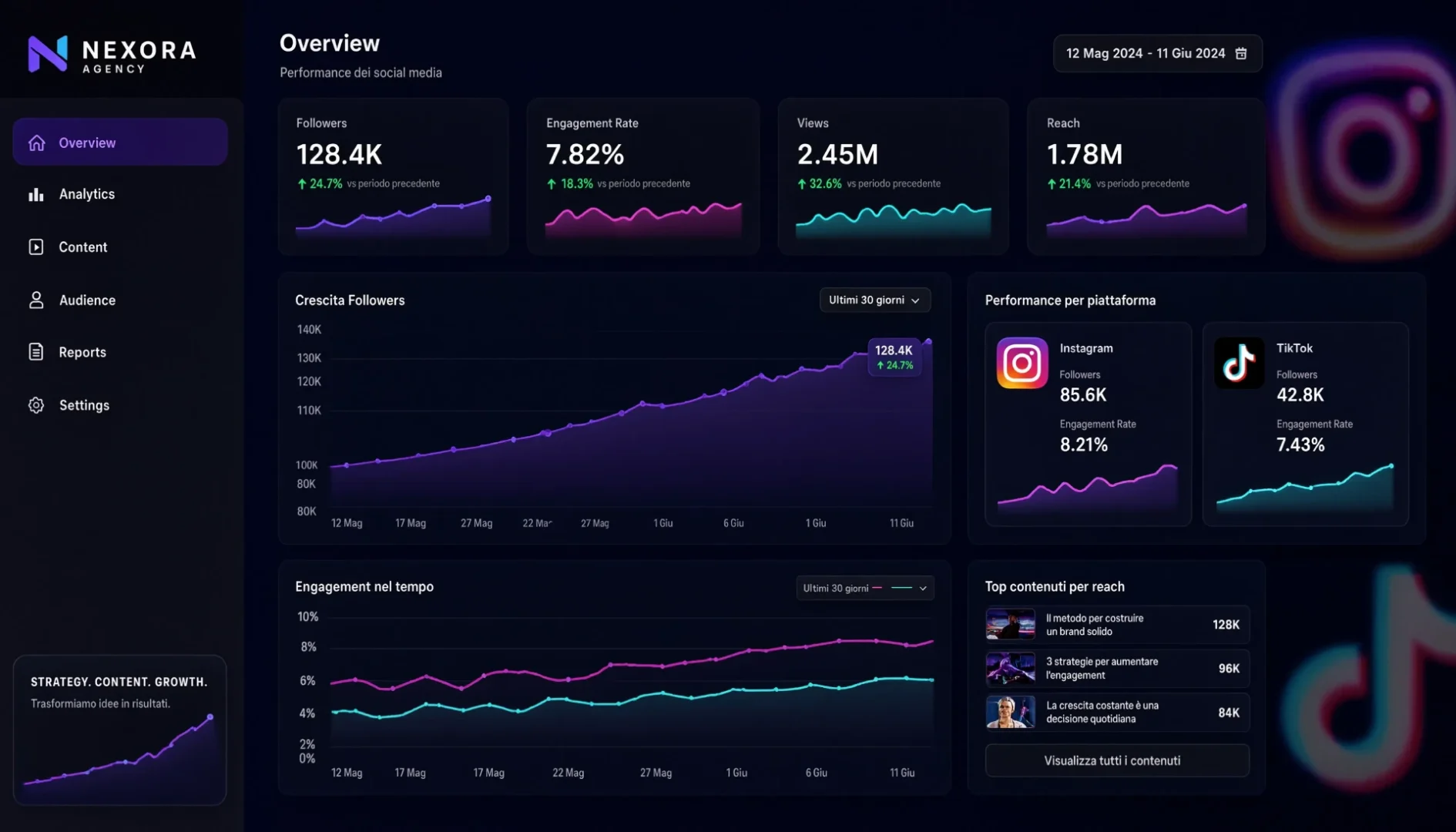This screenshot has width=1456, height=832.
Task: Click TikTok engagement rate 7.43%
Action: click(x=1300, y=445)
